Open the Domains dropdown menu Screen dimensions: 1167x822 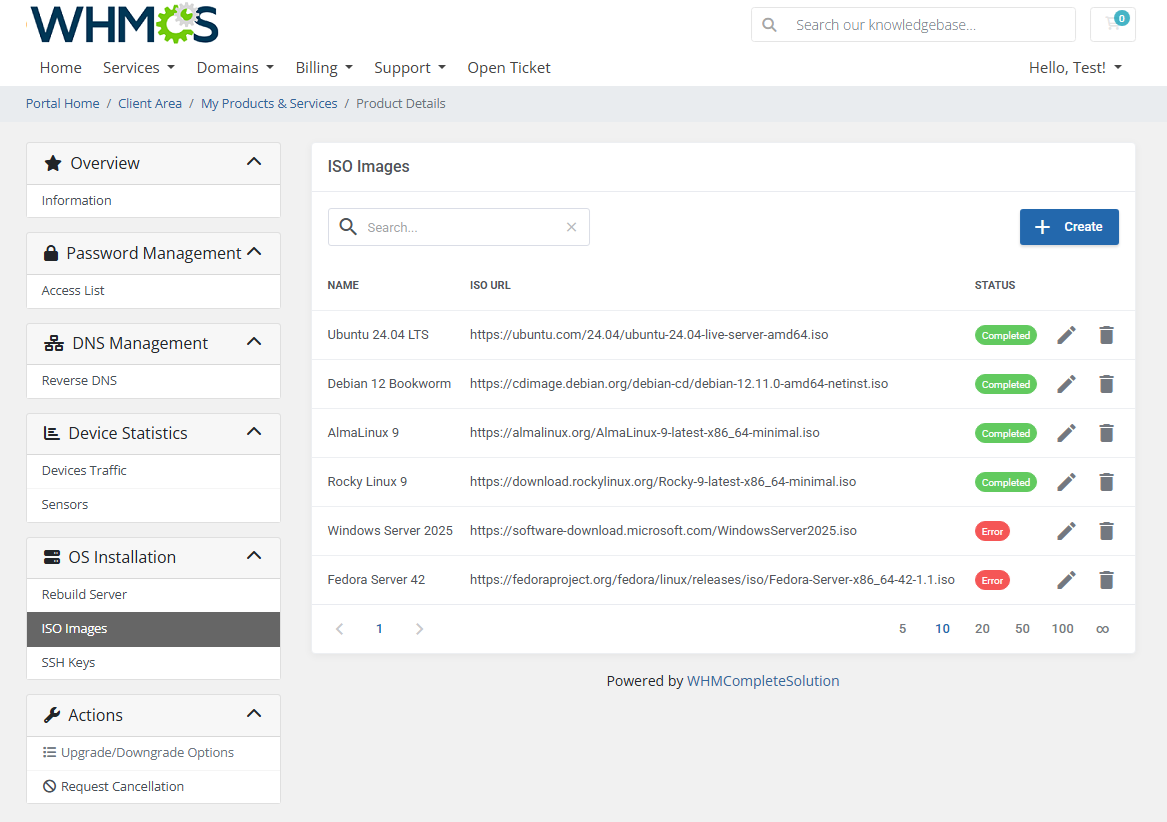pyautogui.click(x=235, y=68)
